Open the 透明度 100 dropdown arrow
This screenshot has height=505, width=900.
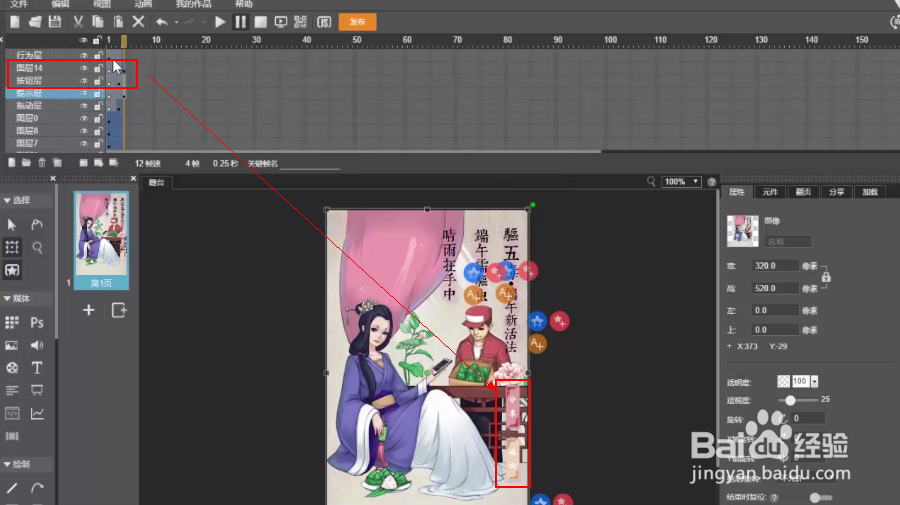(814, 382)
